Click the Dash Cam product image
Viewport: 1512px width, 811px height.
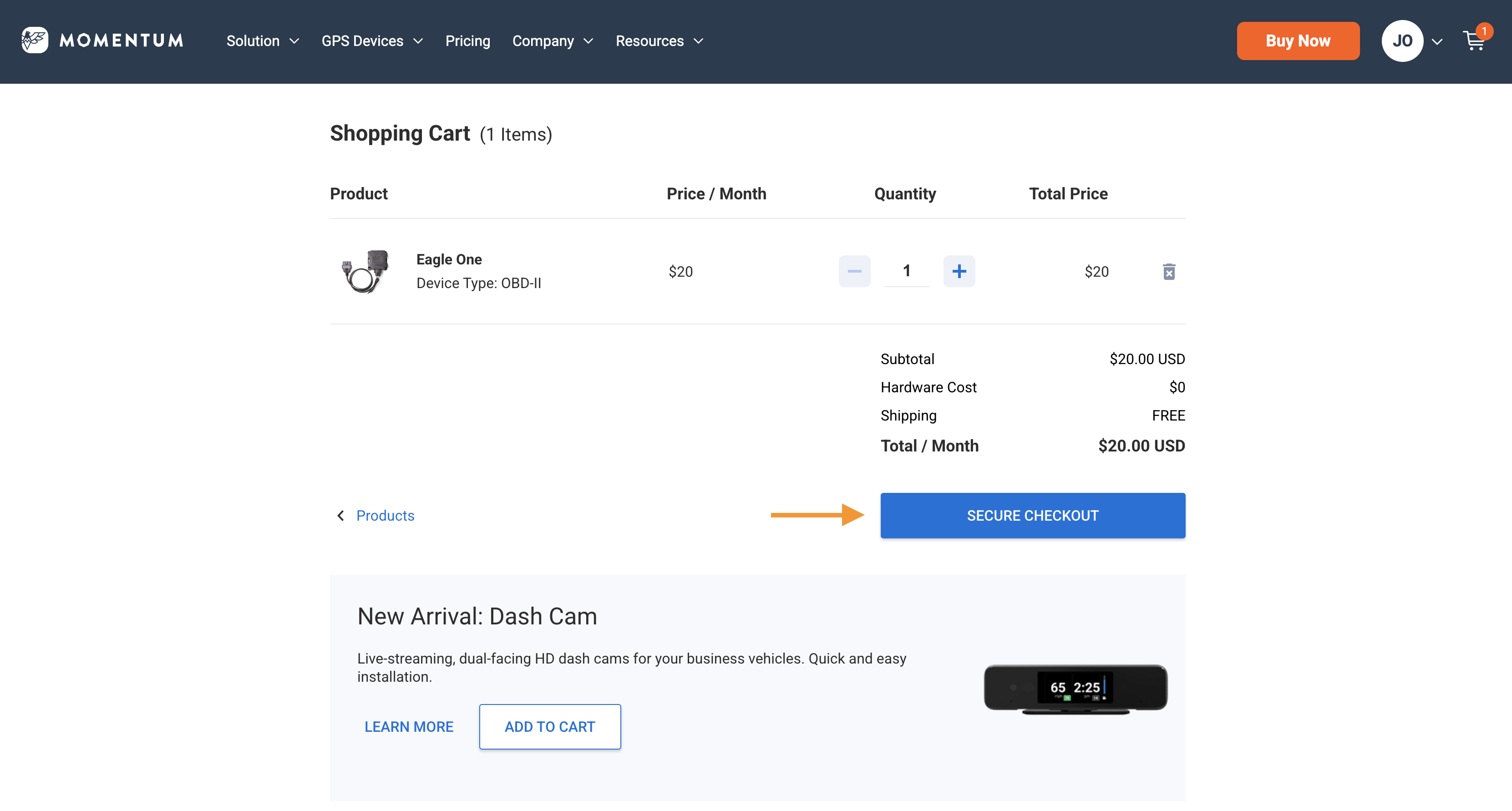pos(1076,689)
